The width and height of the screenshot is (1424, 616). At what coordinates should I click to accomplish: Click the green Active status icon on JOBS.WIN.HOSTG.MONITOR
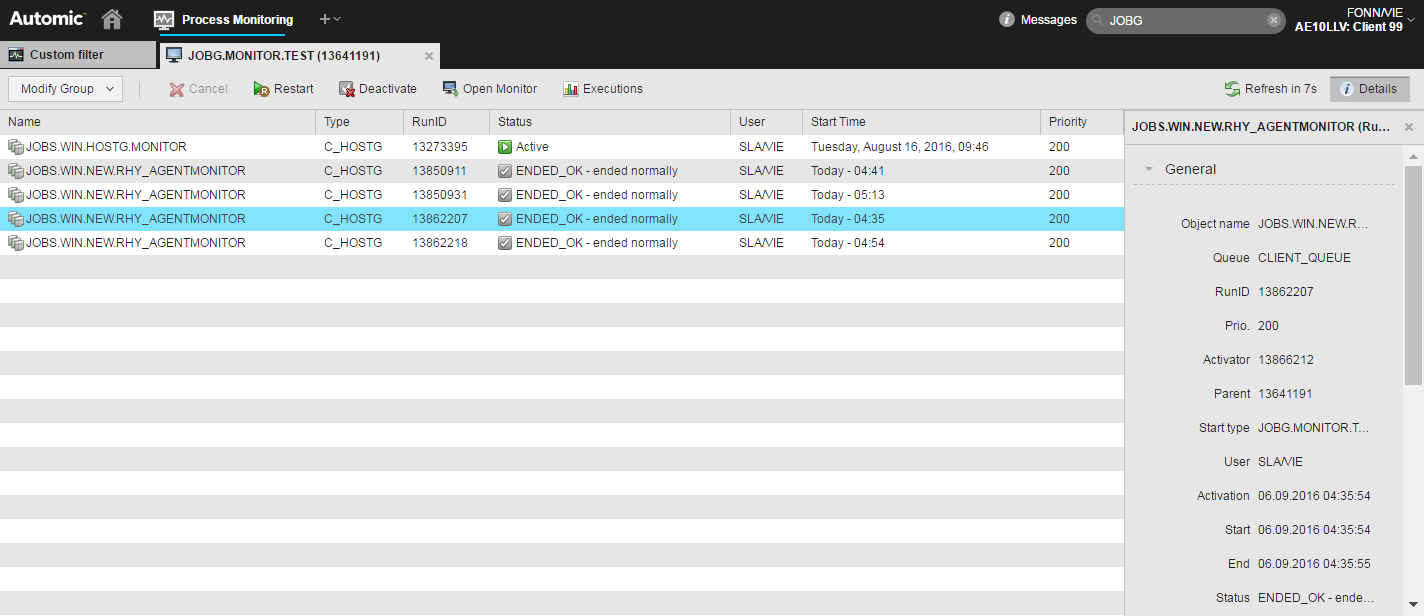pos(504,146)
